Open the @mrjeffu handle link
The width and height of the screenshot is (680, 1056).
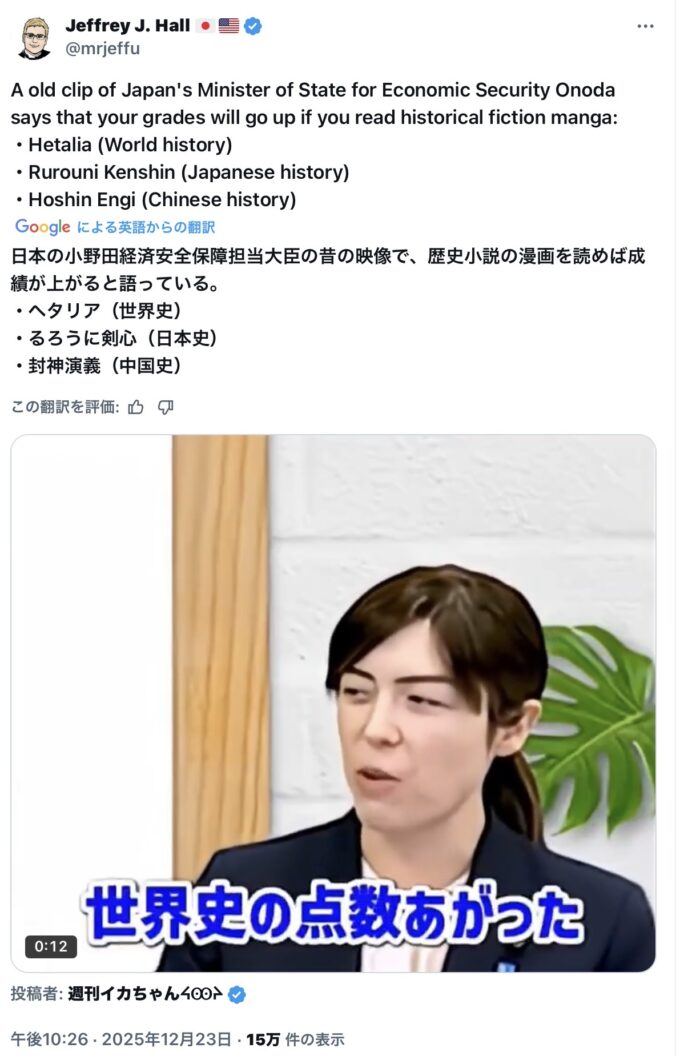102,48
